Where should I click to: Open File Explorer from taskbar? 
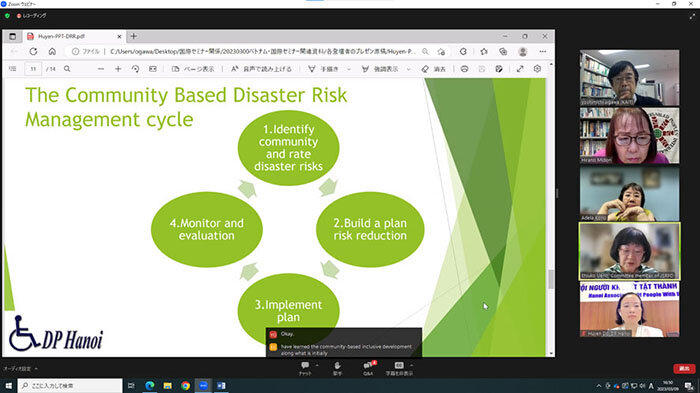(x=167, y=385)
